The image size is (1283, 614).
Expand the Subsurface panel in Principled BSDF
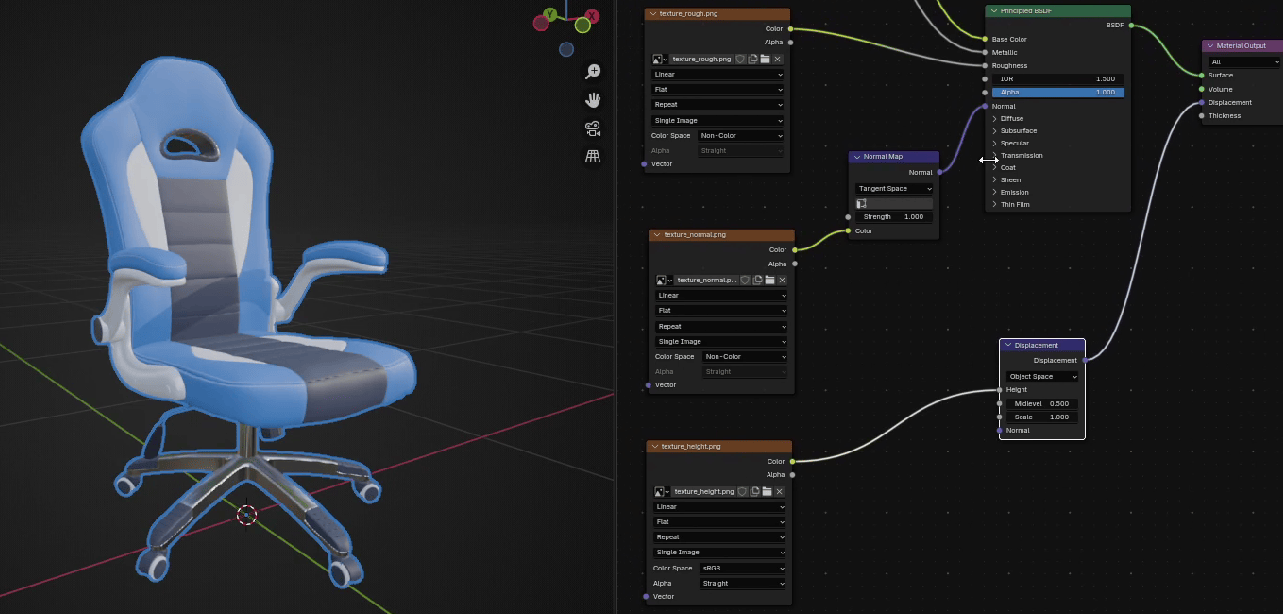995,131
